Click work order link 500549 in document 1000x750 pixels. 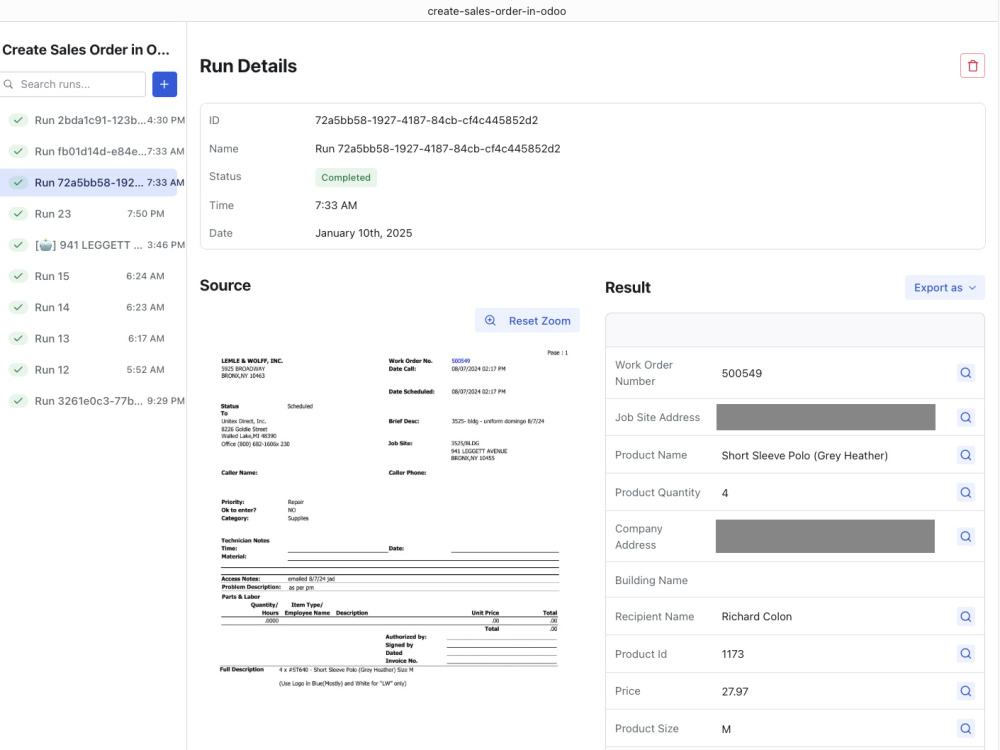[x=460, y=361]
